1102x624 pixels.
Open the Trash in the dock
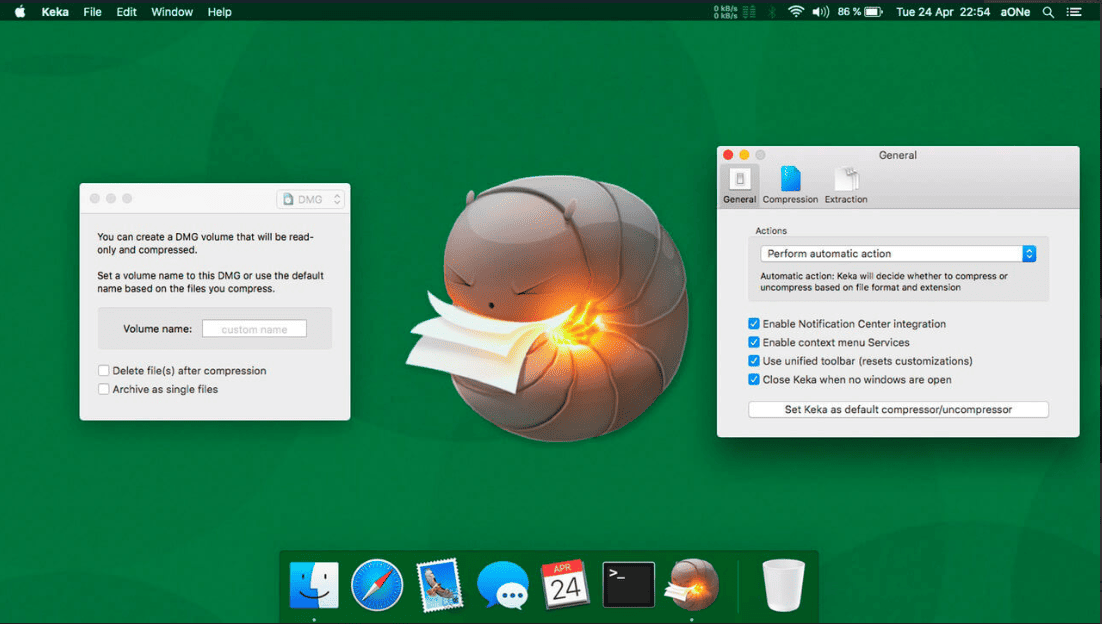[783, 585]
